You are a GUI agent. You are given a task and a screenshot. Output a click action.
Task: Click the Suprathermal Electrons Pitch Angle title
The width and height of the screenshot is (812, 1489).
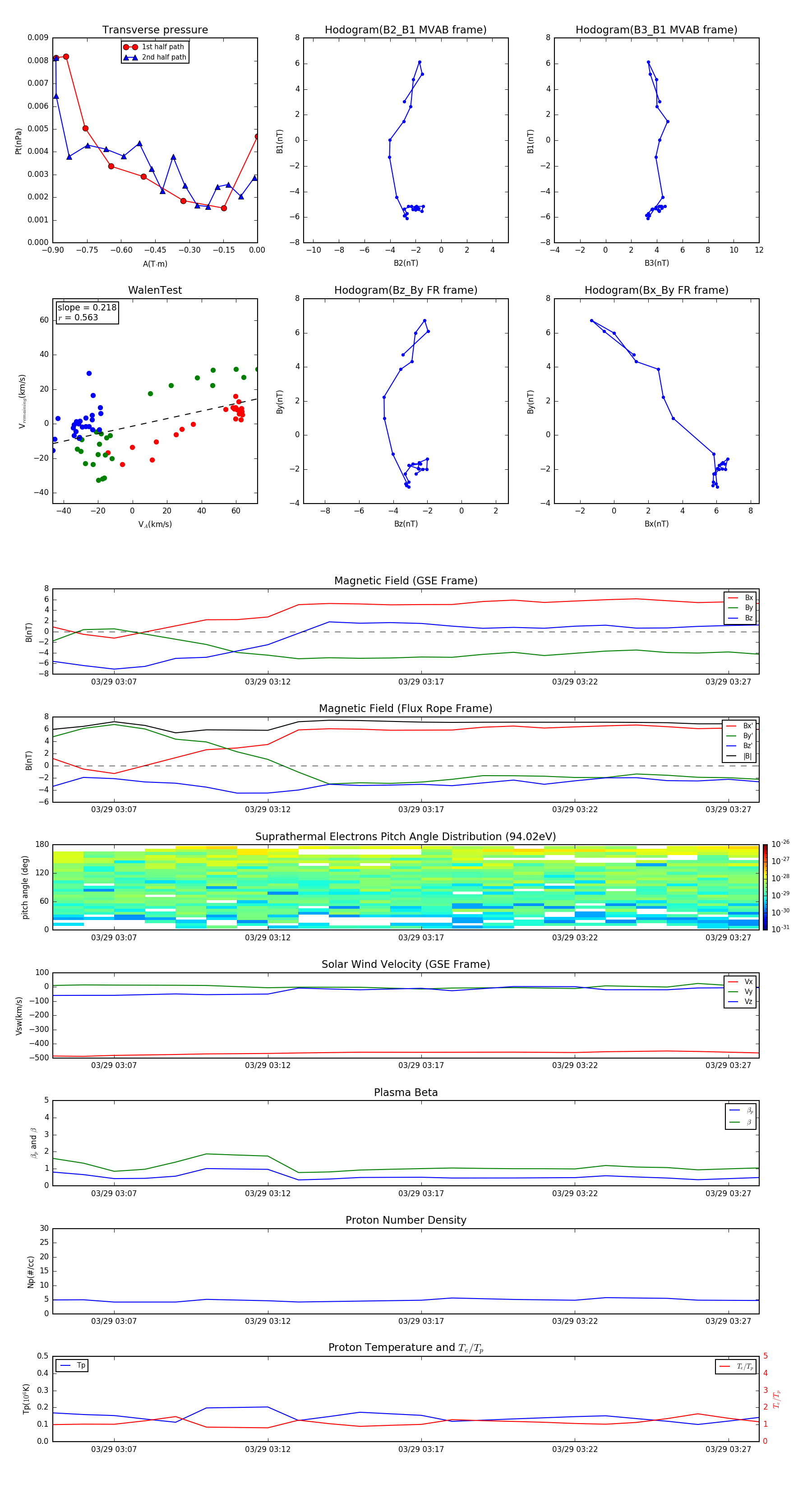click(406, 837)
